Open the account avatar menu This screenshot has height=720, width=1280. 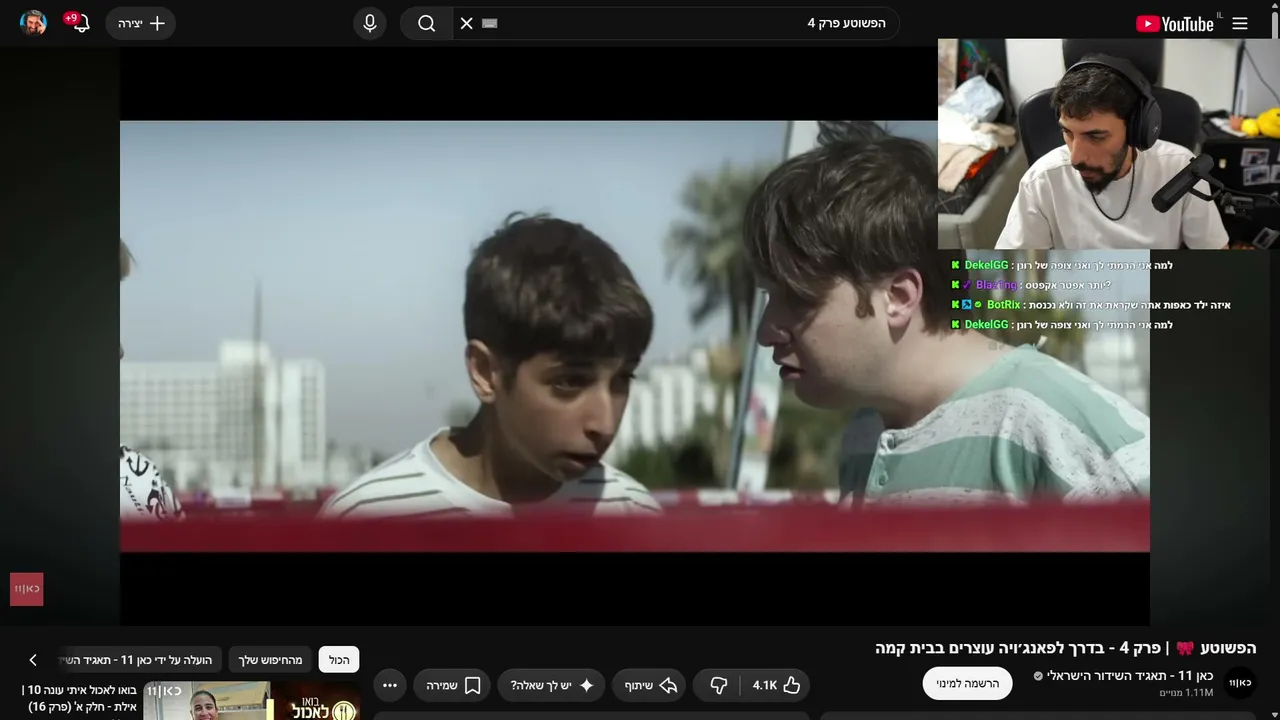34,23
